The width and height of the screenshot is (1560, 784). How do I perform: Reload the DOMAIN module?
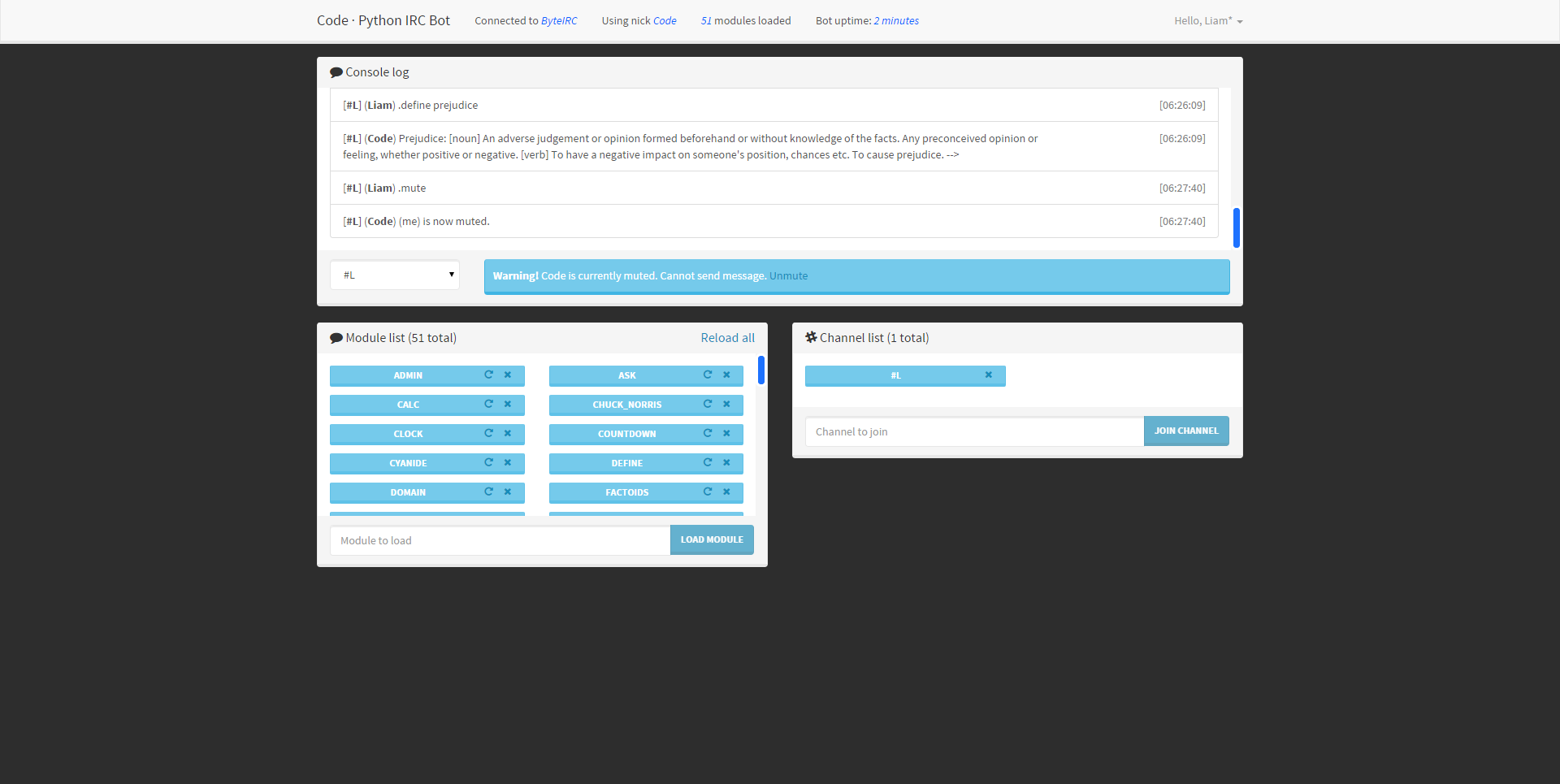[x=488, y=492]
